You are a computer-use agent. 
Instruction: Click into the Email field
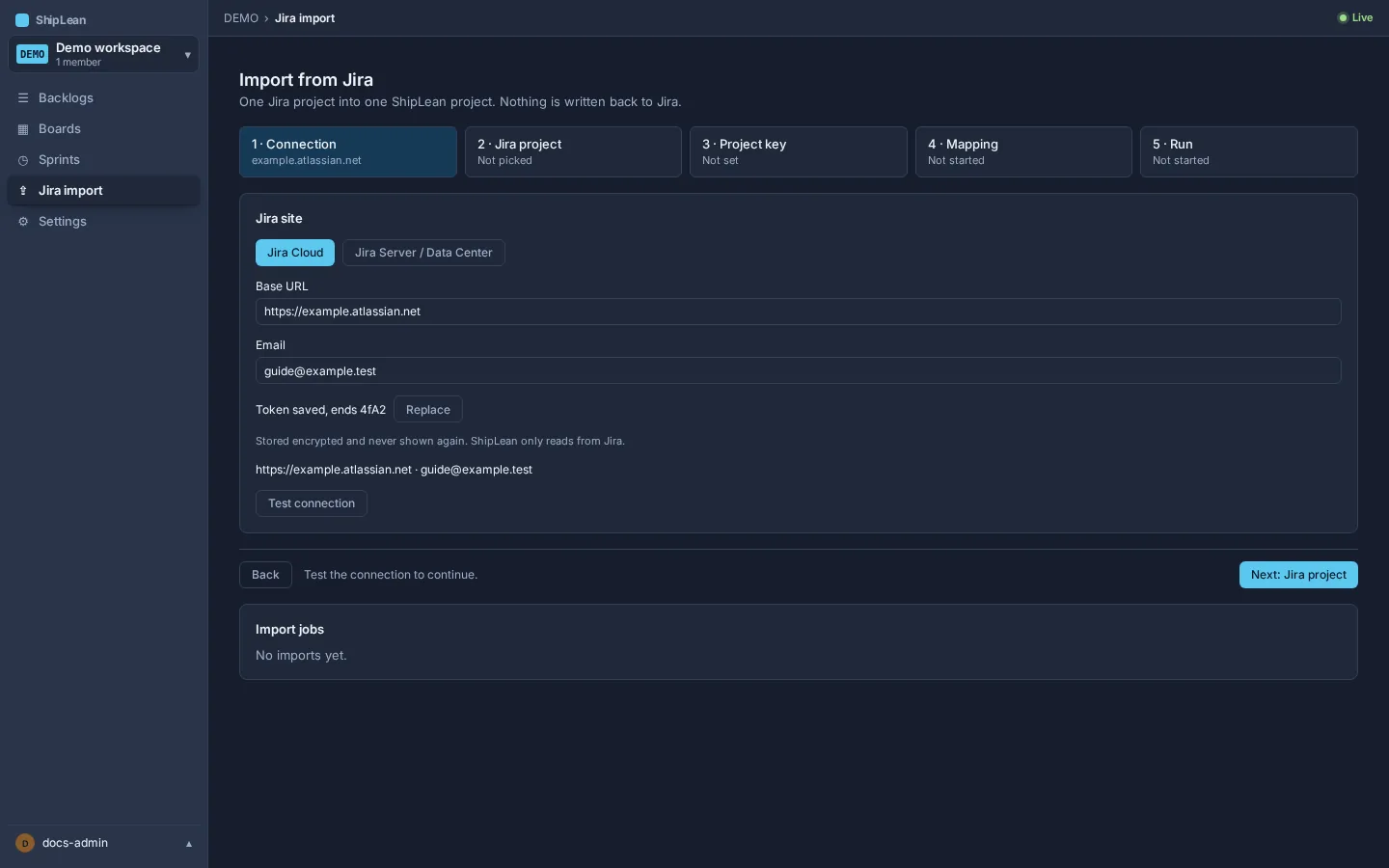click(799, 371)
